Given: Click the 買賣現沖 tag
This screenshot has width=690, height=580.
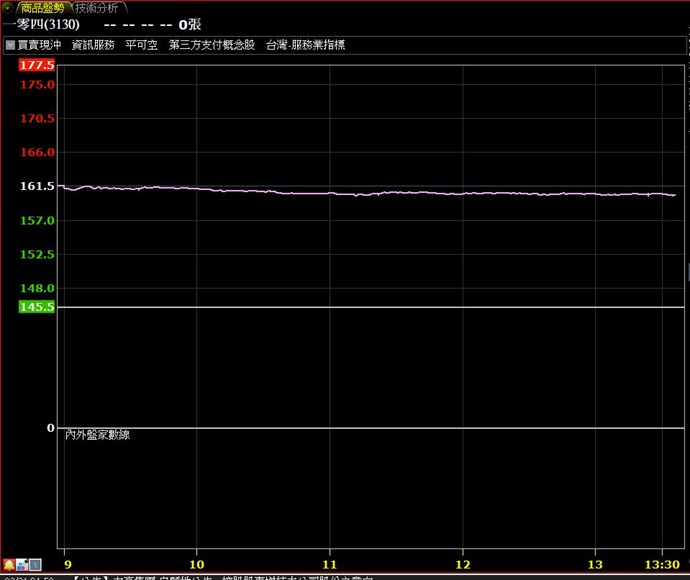Looking at the screenshot, I should pyautogui.click(x=39, y=45).
